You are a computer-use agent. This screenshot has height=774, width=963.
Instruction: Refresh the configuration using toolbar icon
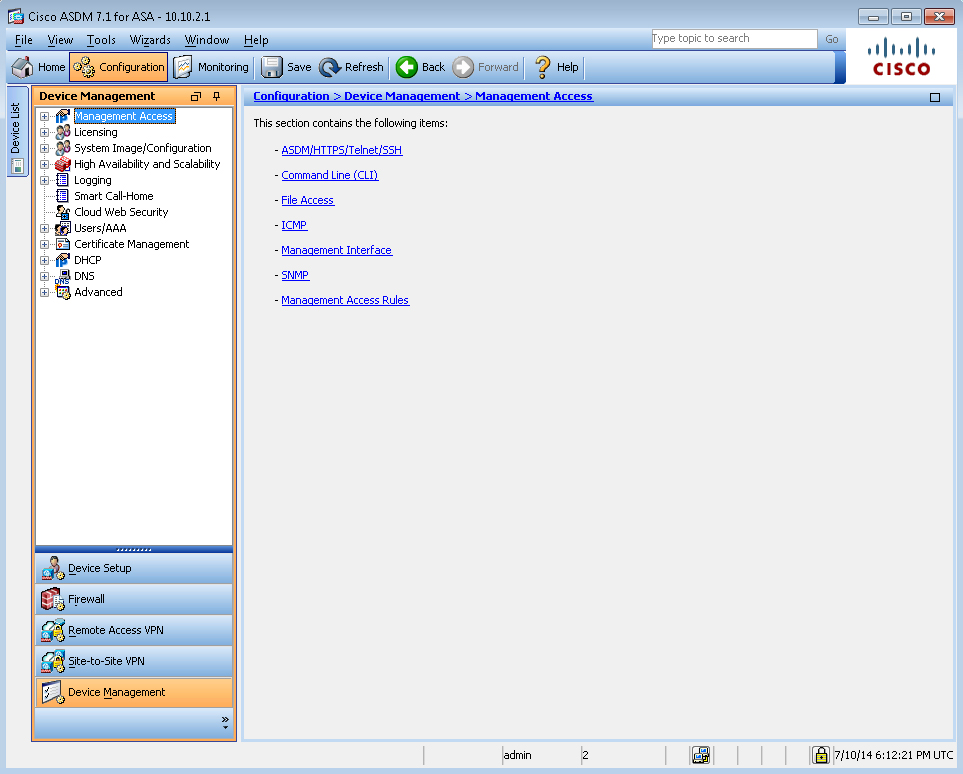tap(330, 67)
